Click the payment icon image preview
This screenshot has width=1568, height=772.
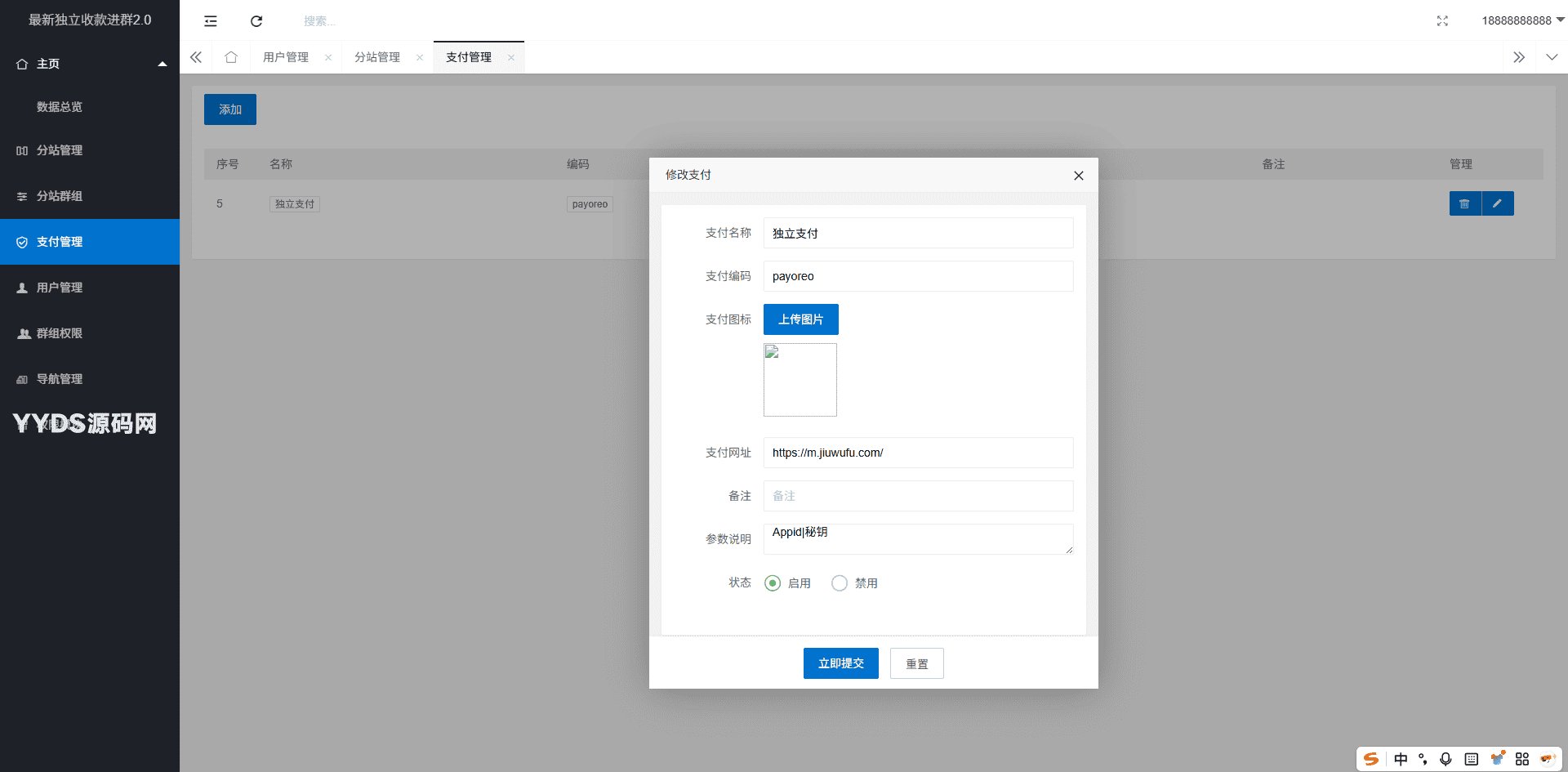800,380
